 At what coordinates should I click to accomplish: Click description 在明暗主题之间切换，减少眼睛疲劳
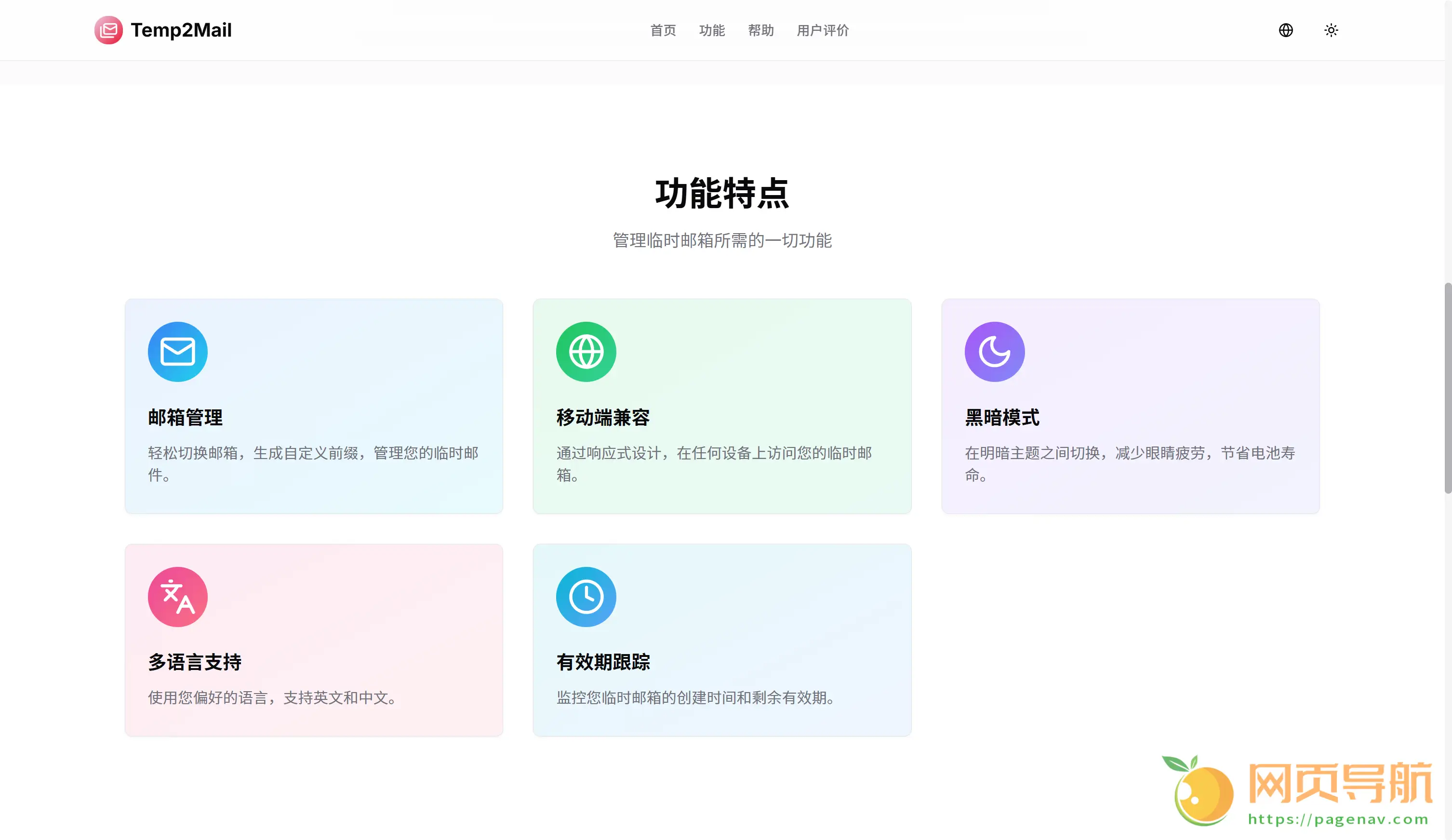tap(1130, 464)
